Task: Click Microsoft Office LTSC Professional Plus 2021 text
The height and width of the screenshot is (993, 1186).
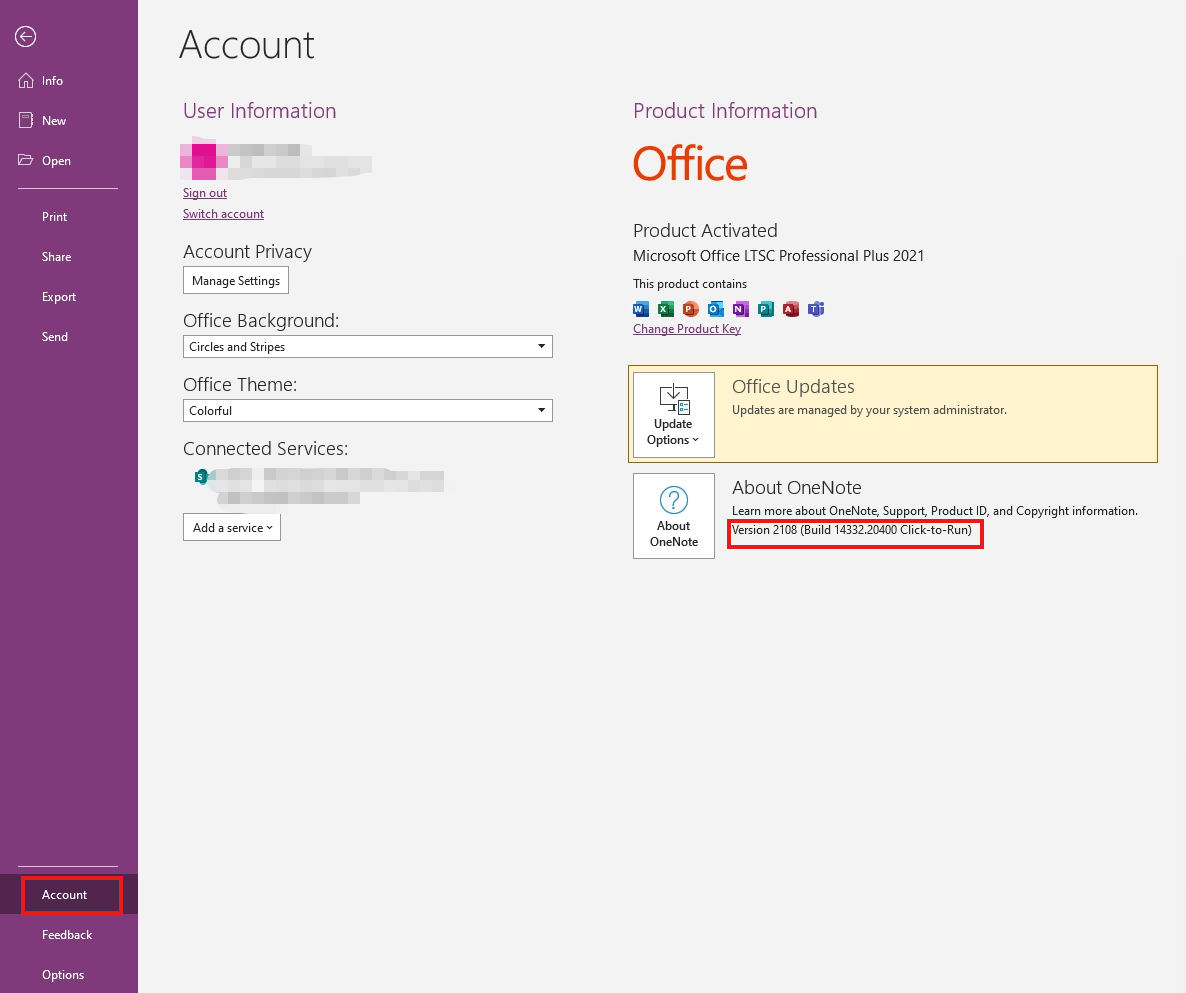Action: 778,256
